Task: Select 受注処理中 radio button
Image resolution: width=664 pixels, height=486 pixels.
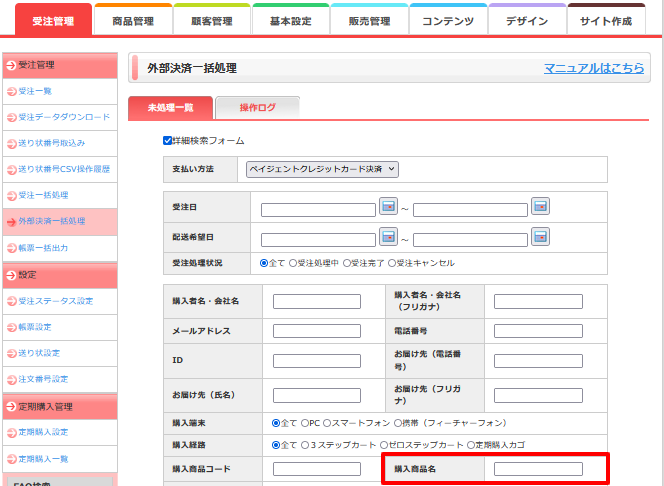Action: point(293,263)
